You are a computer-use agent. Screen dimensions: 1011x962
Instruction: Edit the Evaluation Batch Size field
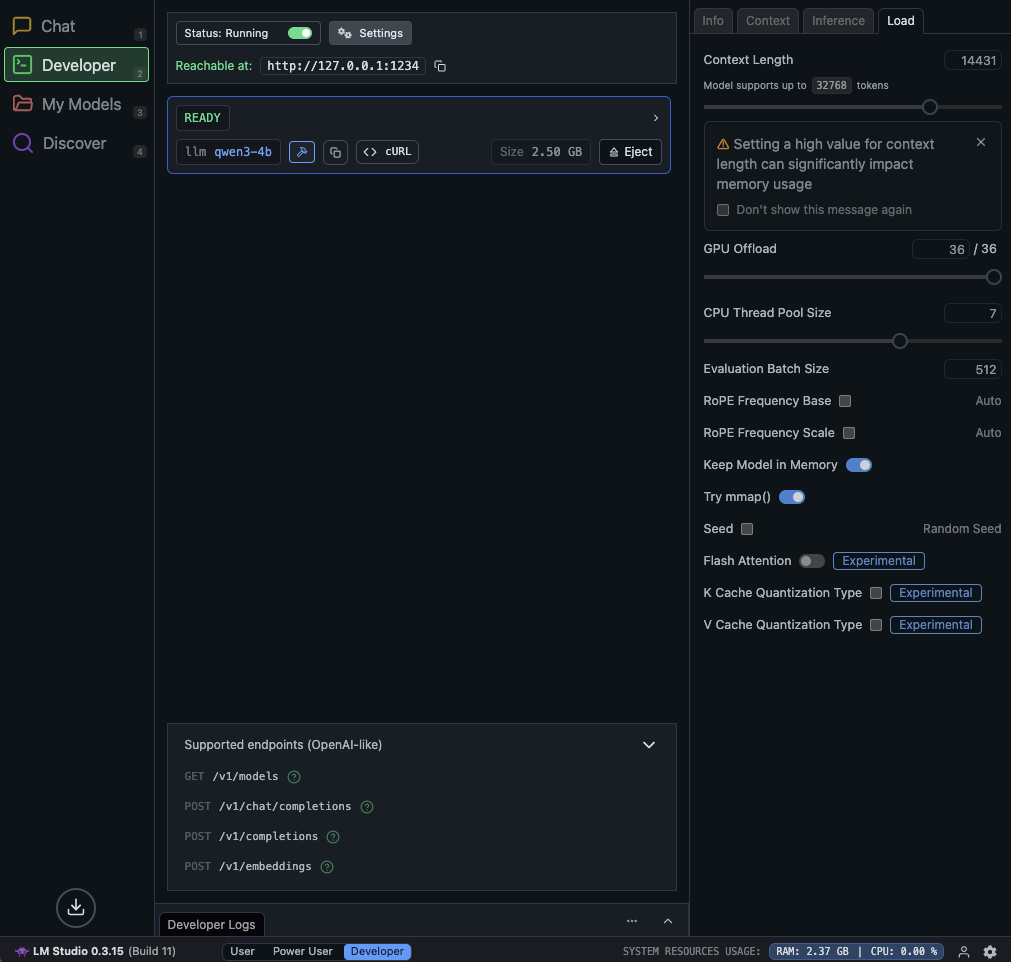(x=972, y=369)
